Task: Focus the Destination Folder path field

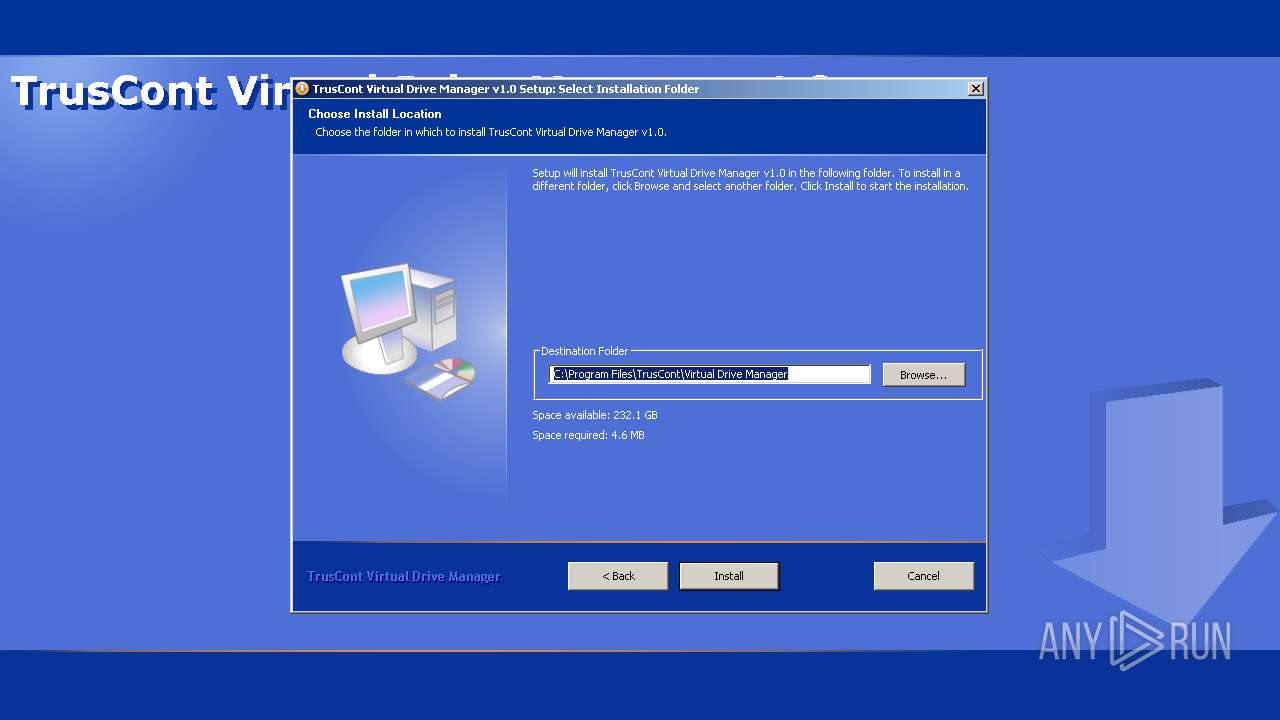Action: 710,374
